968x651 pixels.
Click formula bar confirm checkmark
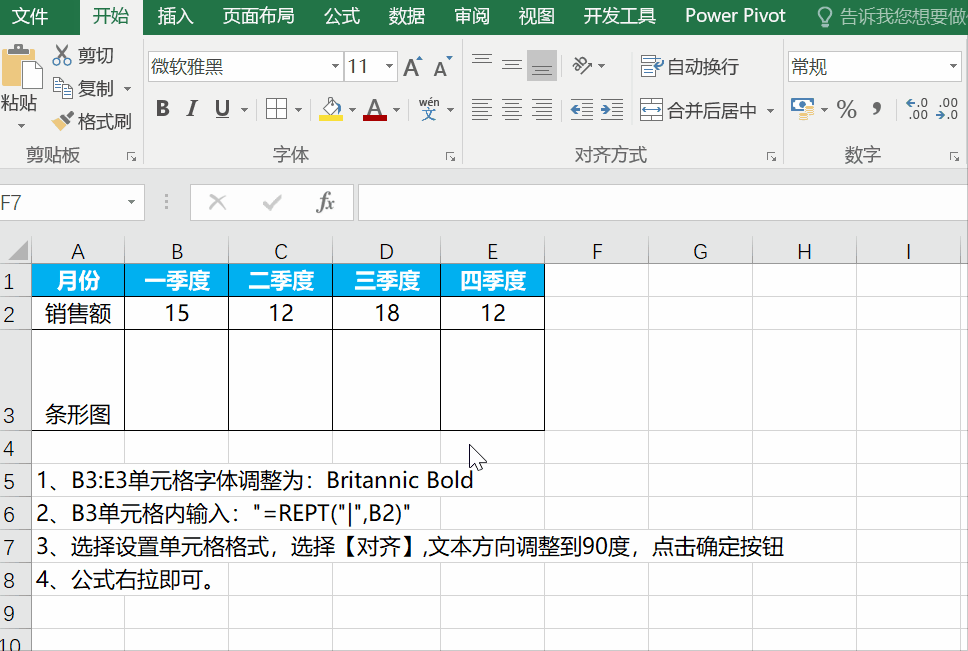[272, 202]
